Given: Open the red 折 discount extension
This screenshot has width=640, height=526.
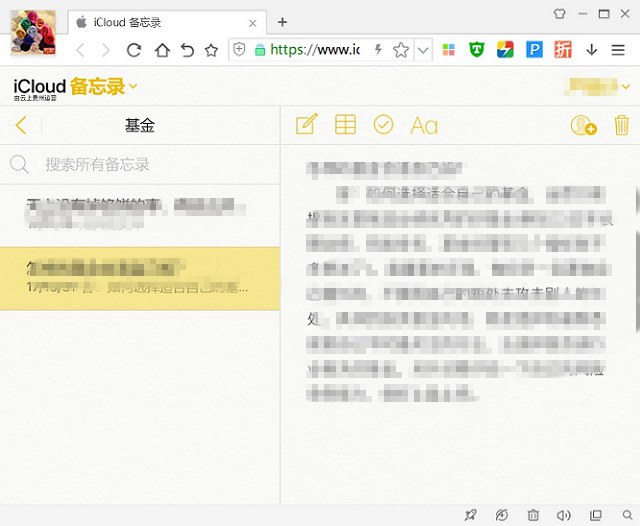Looking at the screenshot, I should tap(563, 50).
